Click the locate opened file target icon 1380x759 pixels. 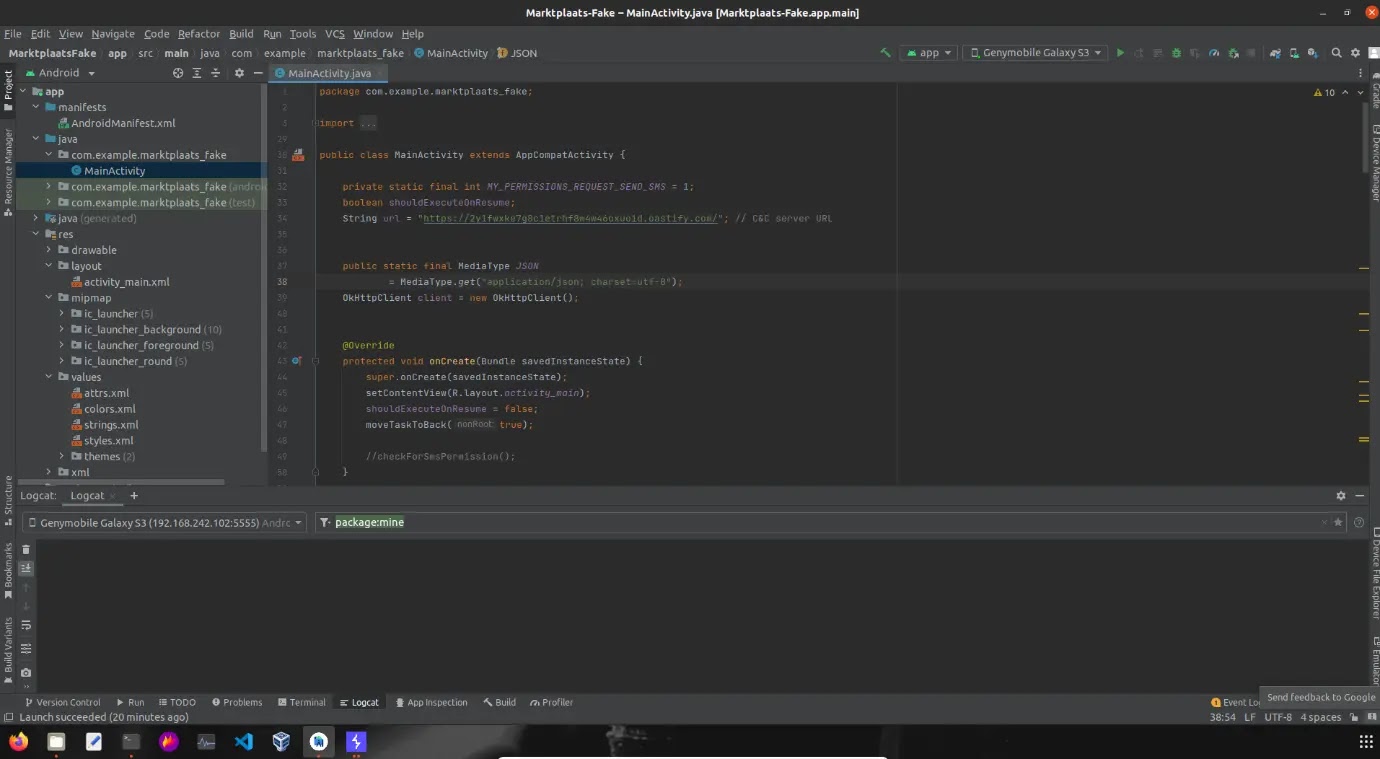tap(178, 73)
